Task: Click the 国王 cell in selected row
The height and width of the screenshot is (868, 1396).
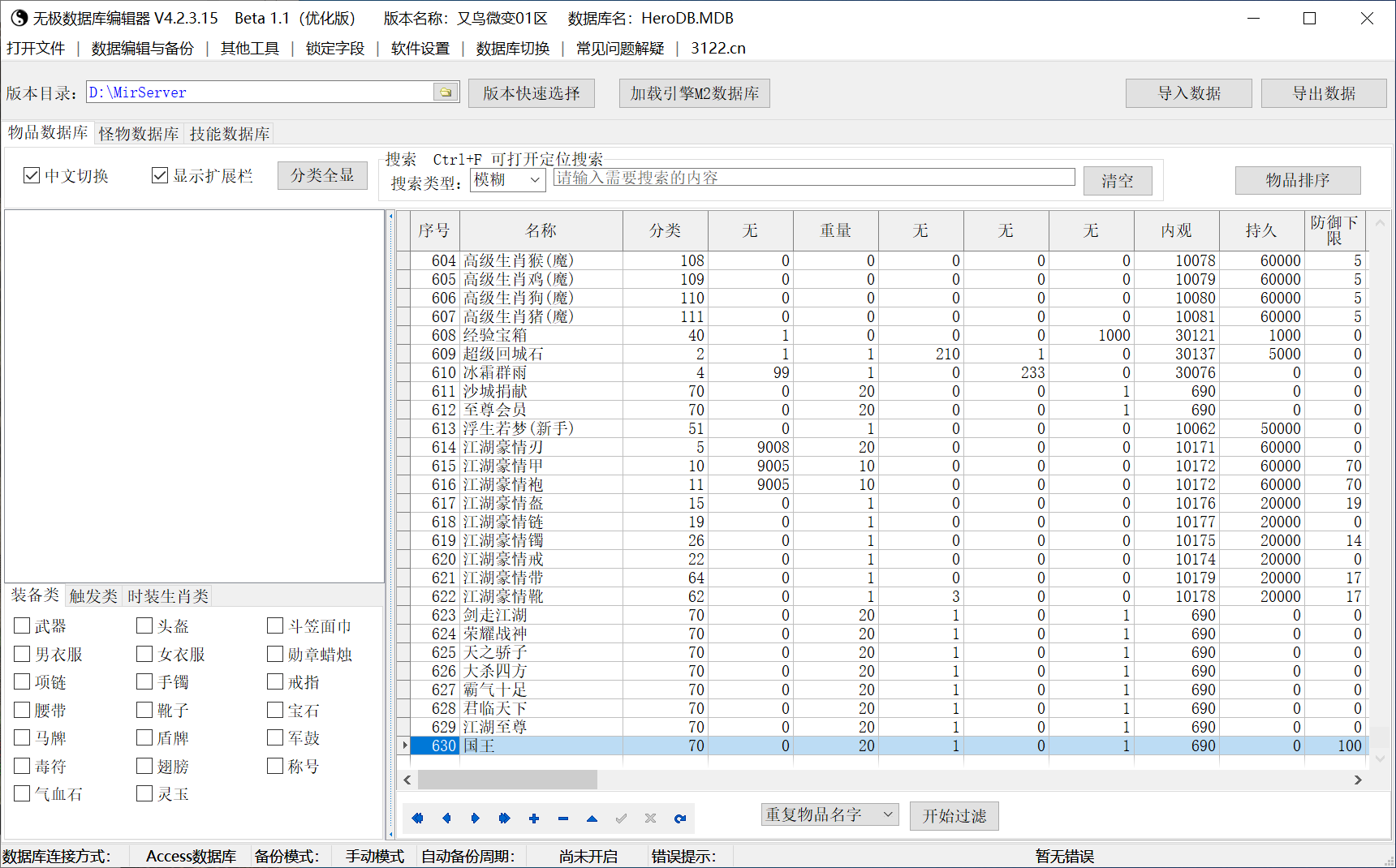Action: click(541, 746)
